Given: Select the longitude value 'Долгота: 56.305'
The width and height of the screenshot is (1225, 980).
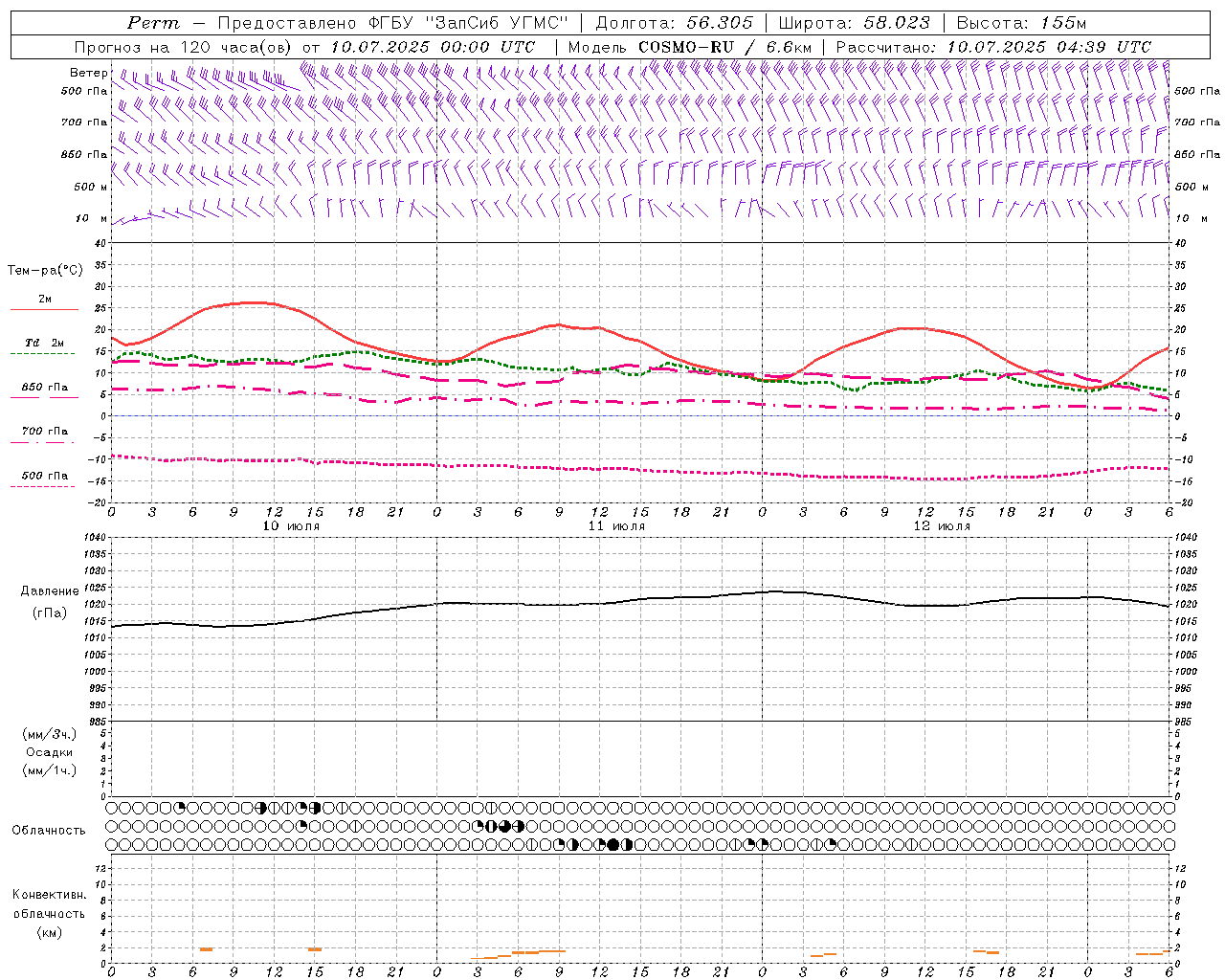Looking at the screenshot, I should (x=675, y=23).
